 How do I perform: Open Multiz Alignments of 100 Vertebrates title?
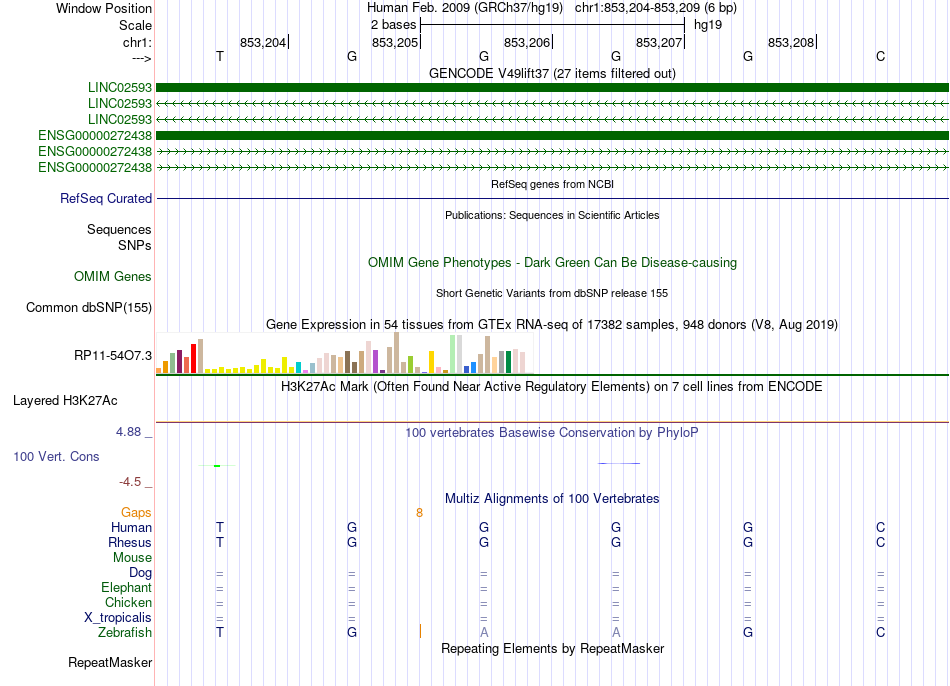coord(552,499)
